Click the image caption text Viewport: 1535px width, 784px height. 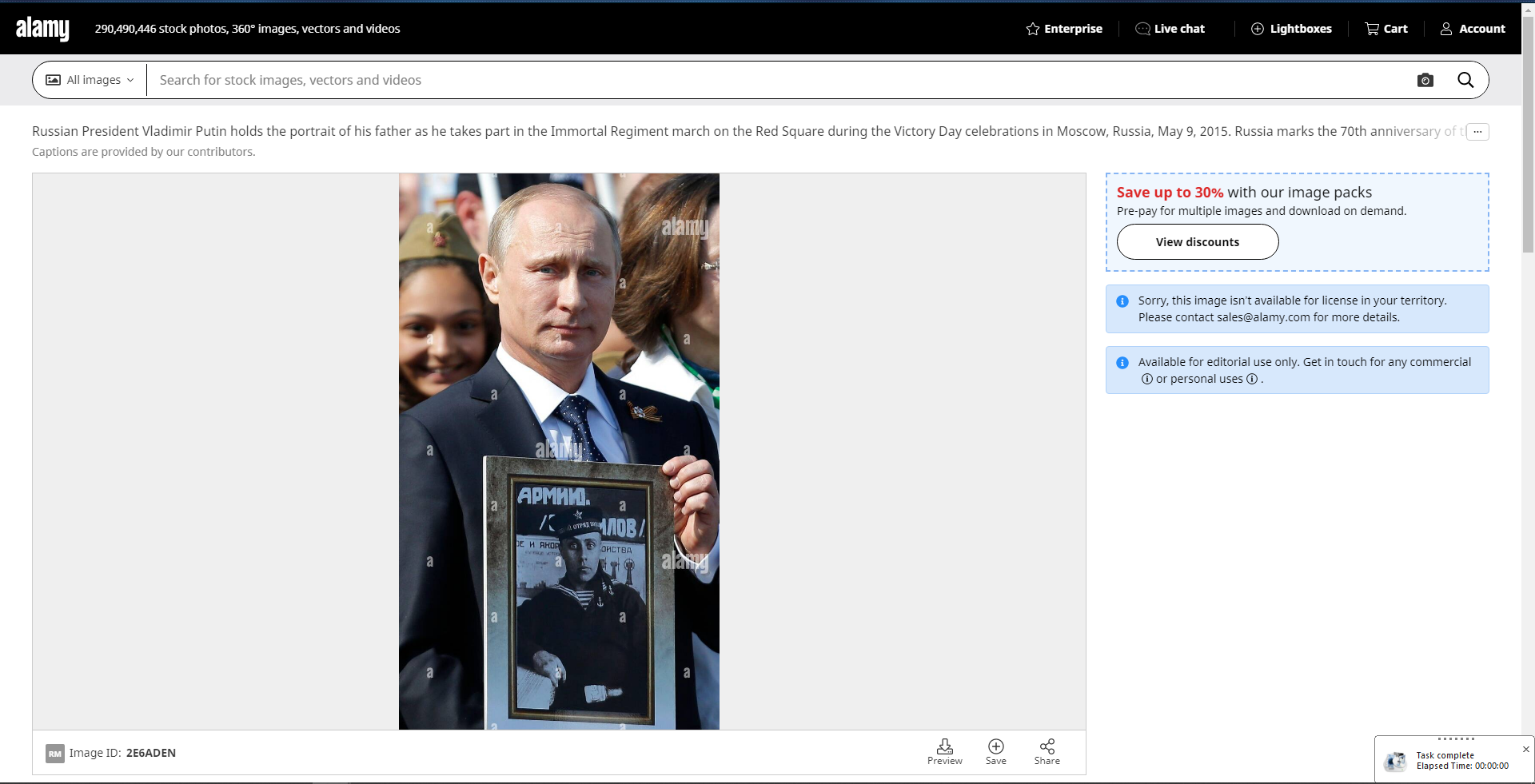pyautogui.click(x=748, y=131)
